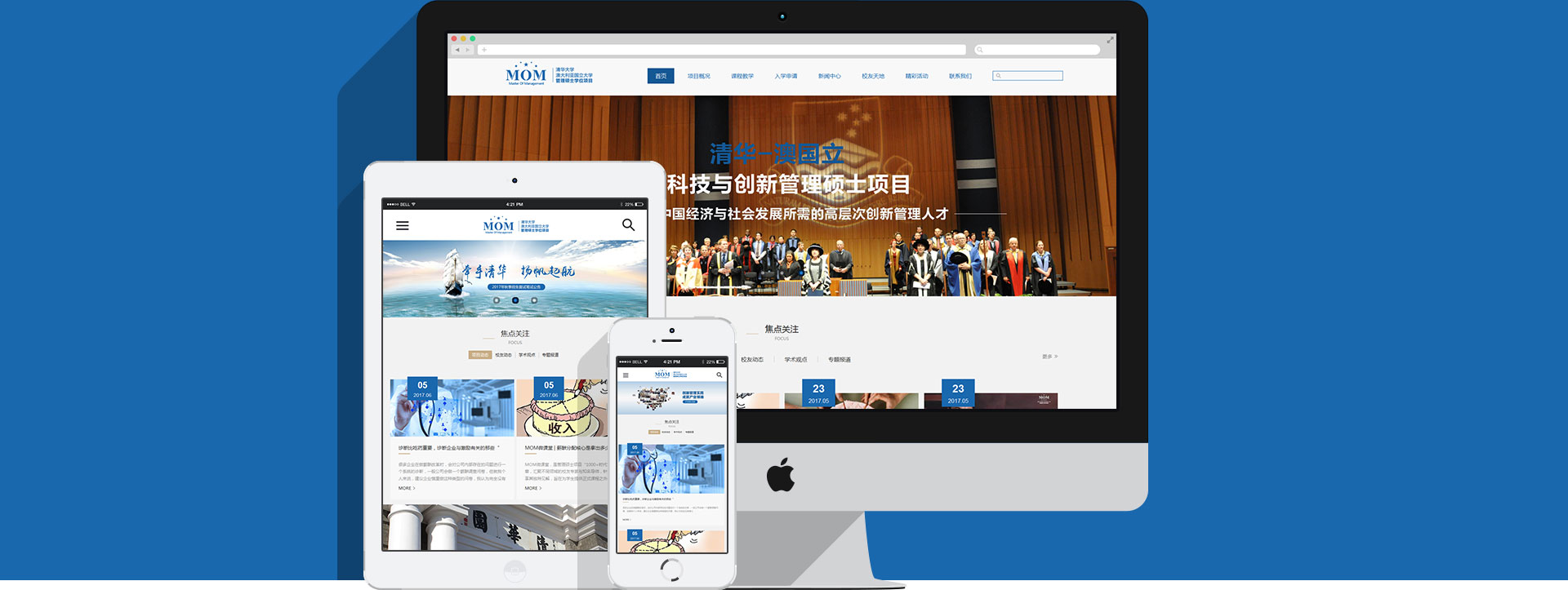This screenshot has width=1568, height=590.
Task: Click the search icon on the phone
Action: (719, 375)
